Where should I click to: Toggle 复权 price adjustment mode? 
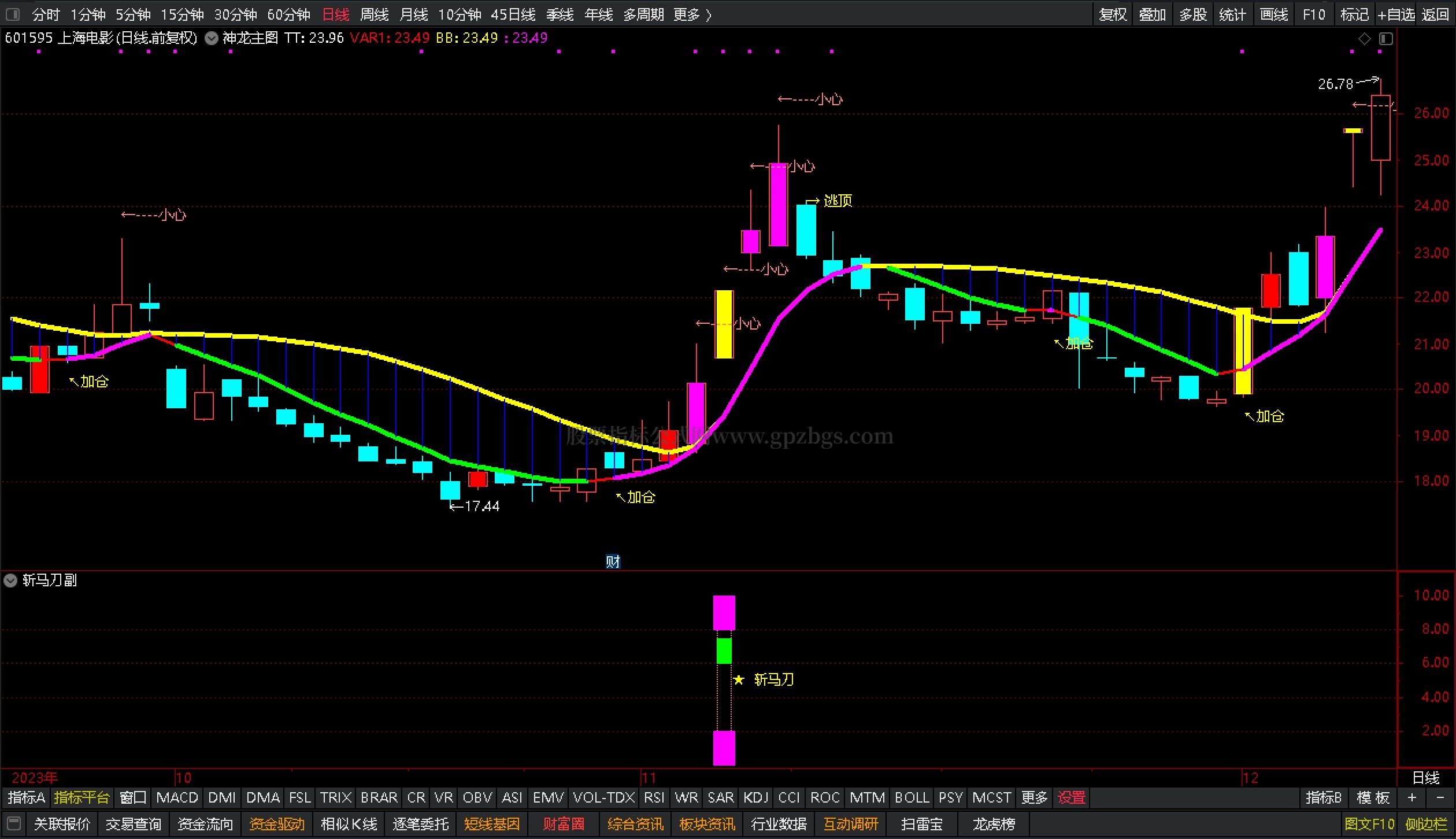(x=1113, y=14)
